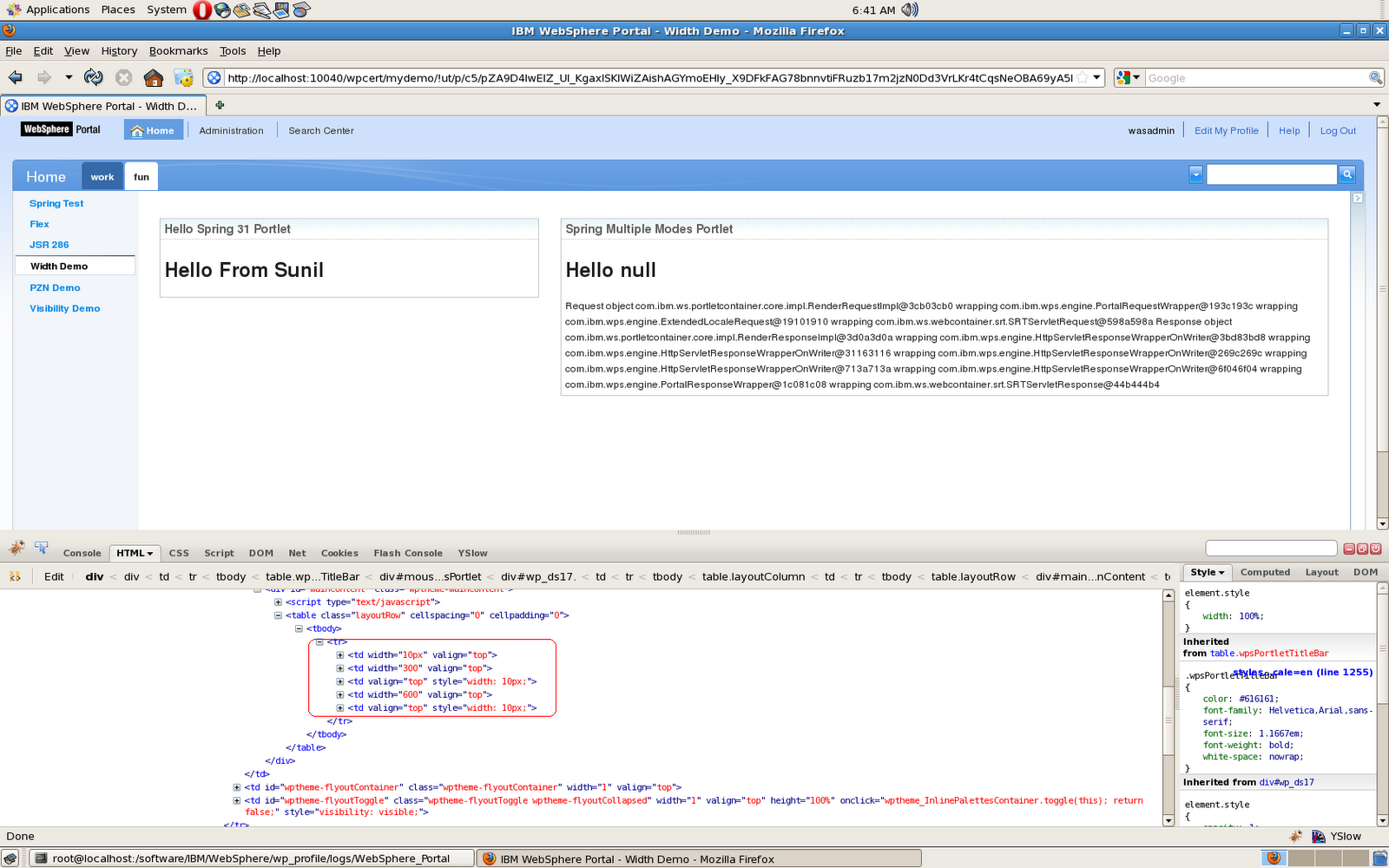The width and height of the screenshot is (1389, 868).
Task: Collapse the tbody node
Action: pyautogui.click(x=299, y=628)
